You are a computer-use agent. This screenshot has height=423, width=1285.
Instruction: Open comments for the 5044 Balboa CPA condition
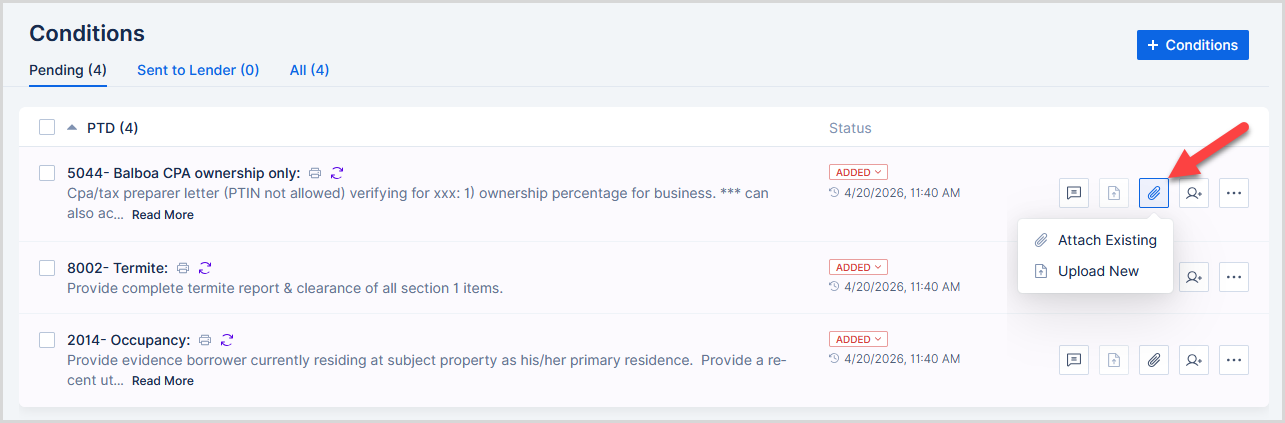pos(1074,193)
